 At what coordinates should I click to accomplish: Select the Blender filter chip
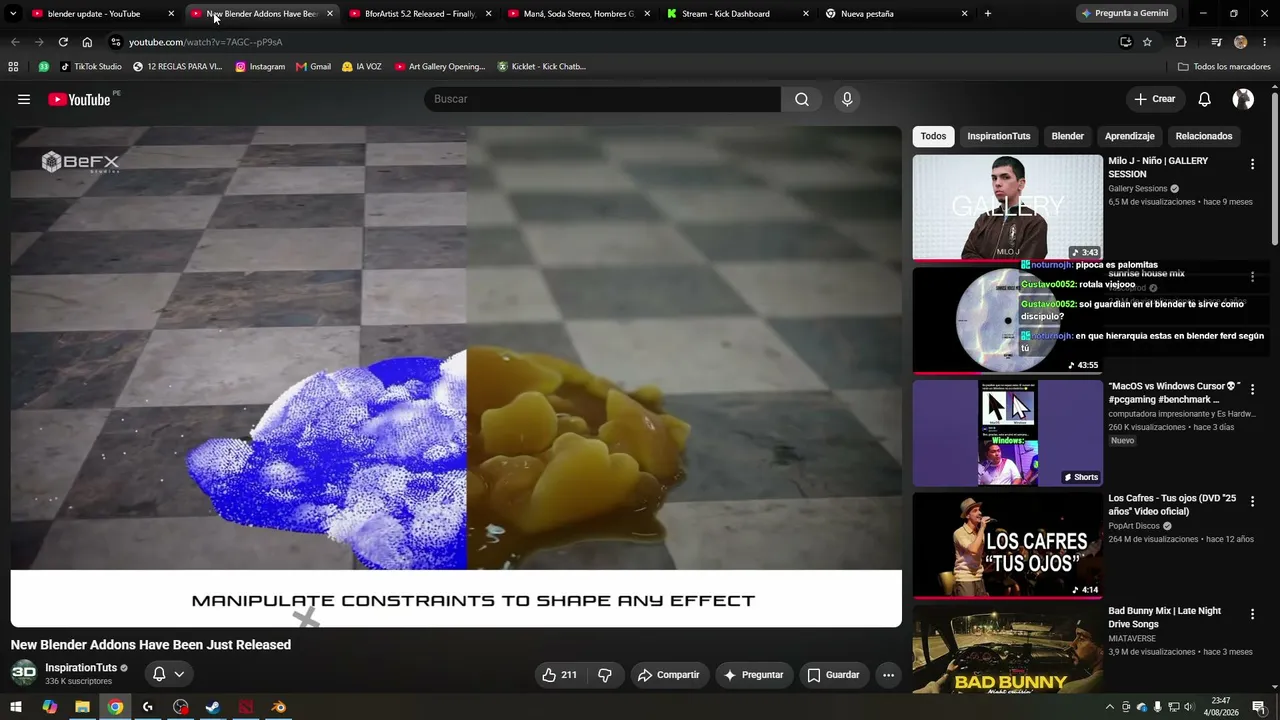(x=1067, y=136)
